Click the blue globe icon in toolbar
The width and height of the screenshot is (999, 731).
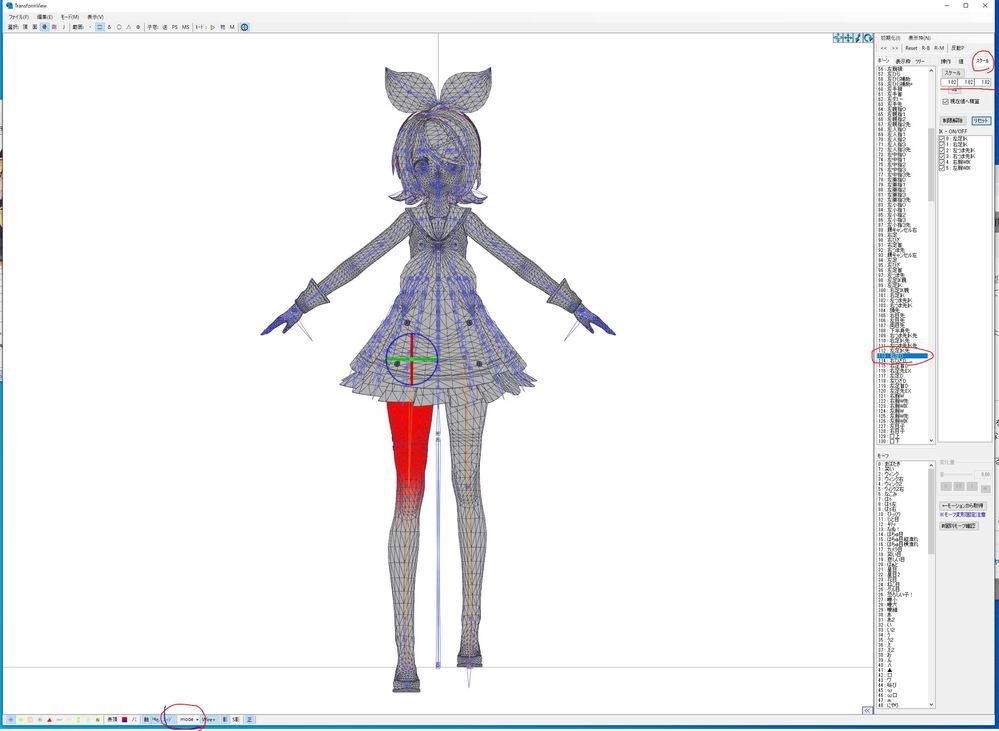[245, 27]
